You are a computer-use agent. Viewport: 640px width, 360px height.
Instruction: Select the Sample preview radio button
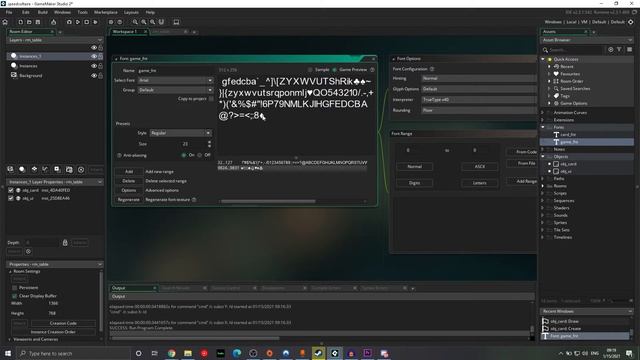(x=310, y=70)
